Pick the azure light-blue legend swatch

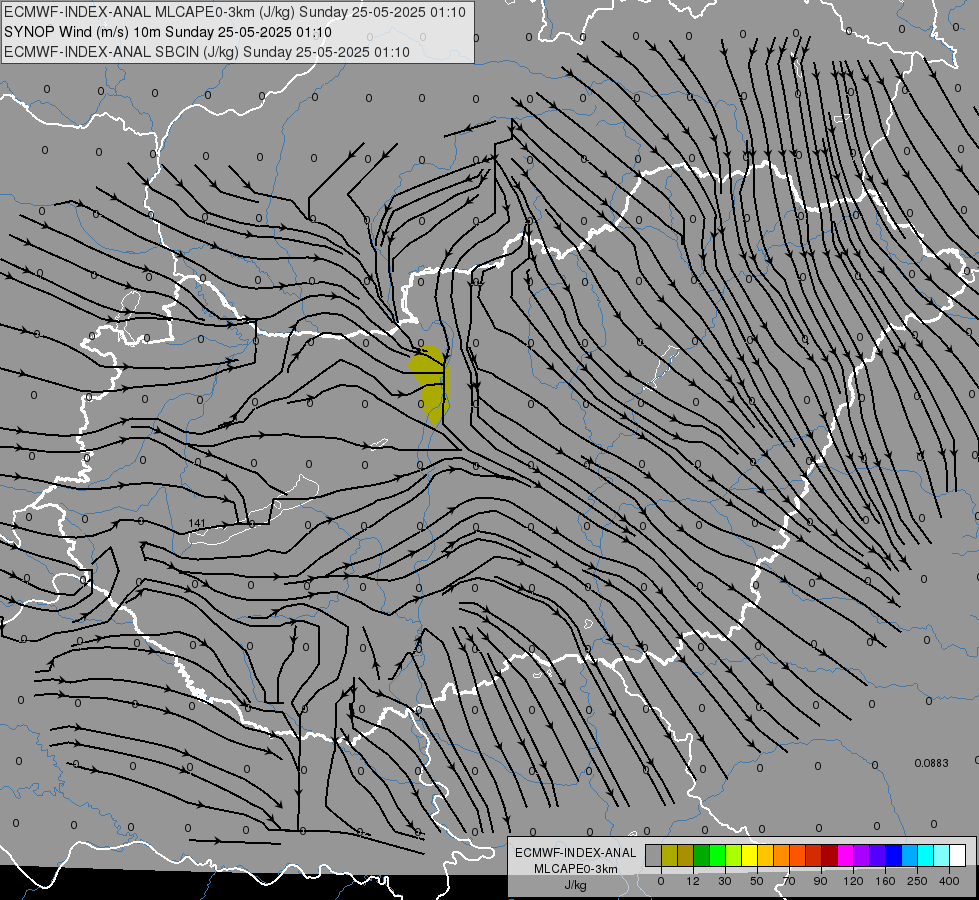click(x=910, y=855)
